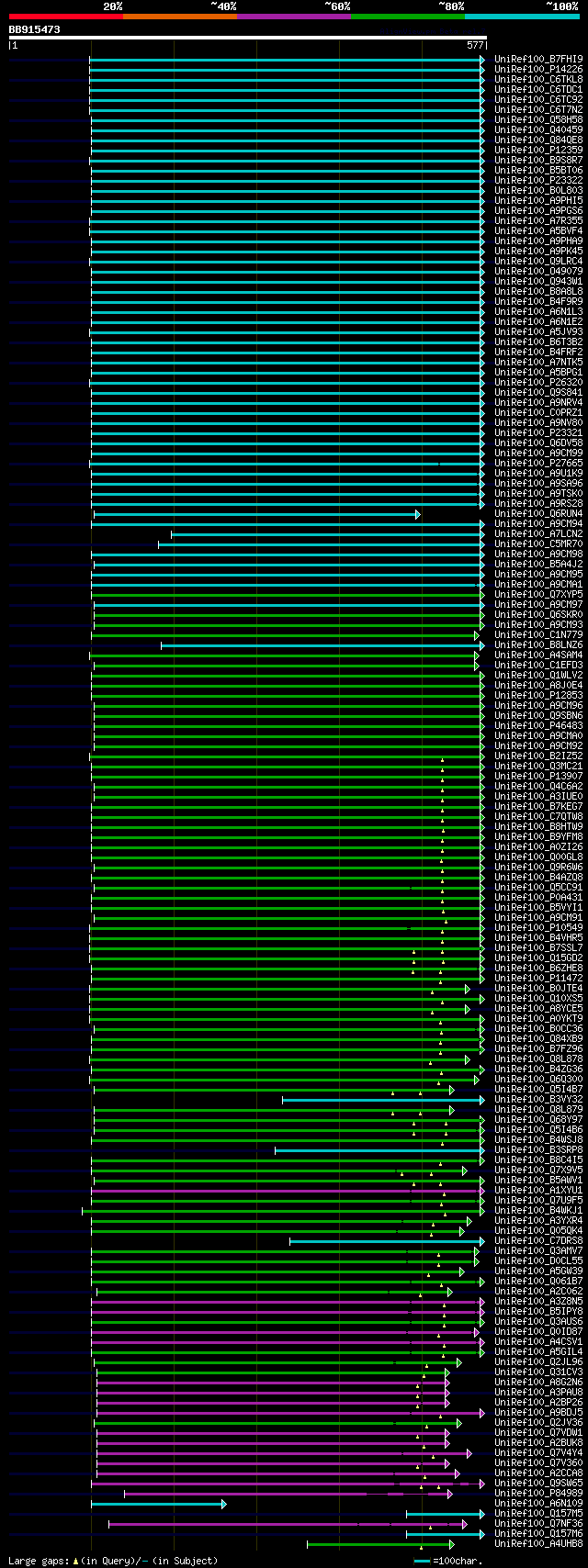Select the UniRef100_A1XYU1 label
The height and width of the screenshot is (1568, 588).
(538, 1190)
